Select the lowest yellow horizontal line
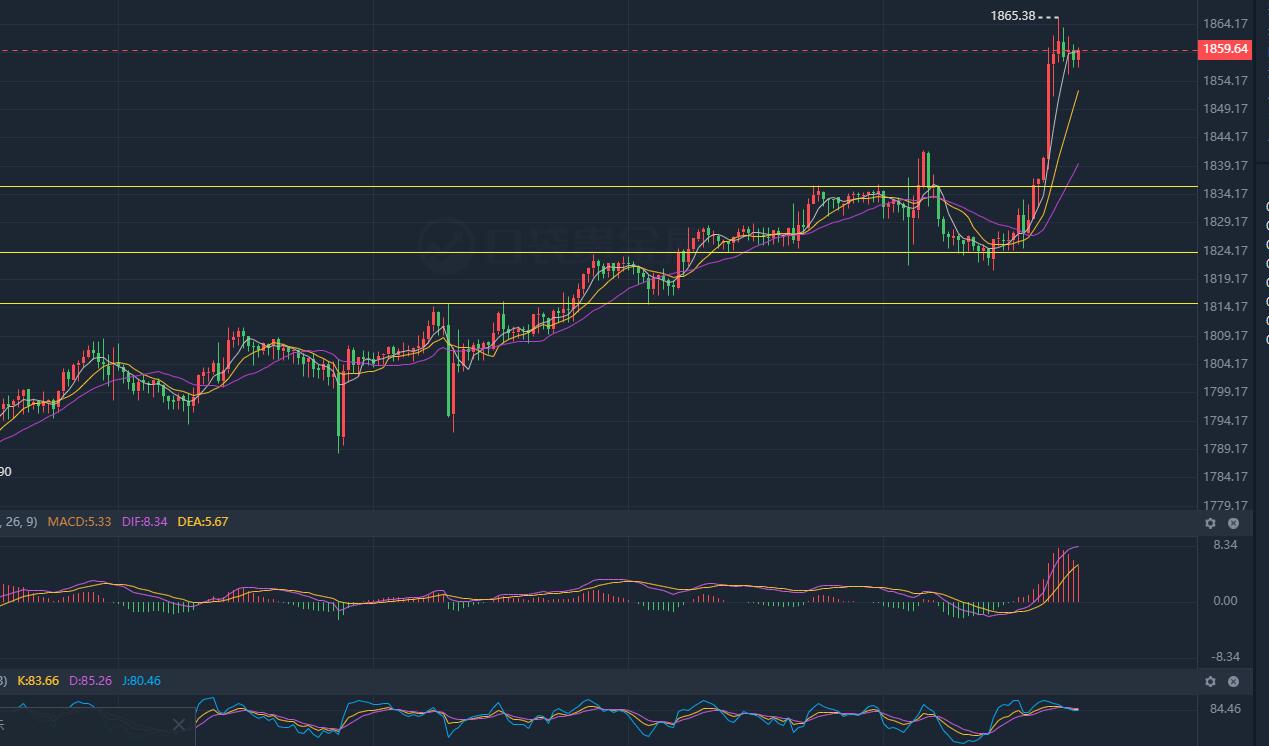The width and height of the screenshot is (1269, 746). (x=598, y=303)
